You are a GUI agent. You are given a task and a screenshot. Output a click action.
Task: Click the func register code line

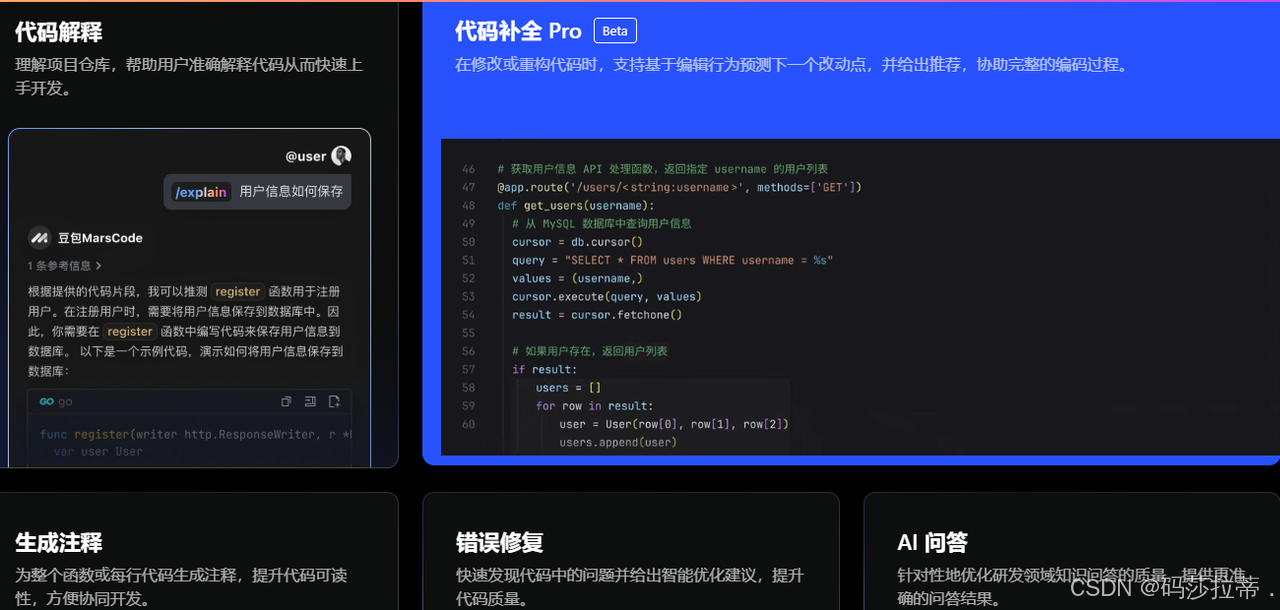195,434
